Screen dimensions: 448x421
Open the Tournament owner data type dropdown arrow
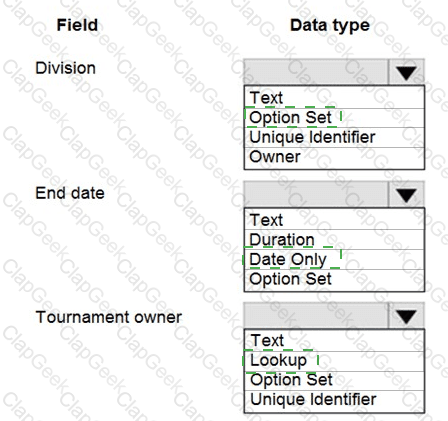406,316
